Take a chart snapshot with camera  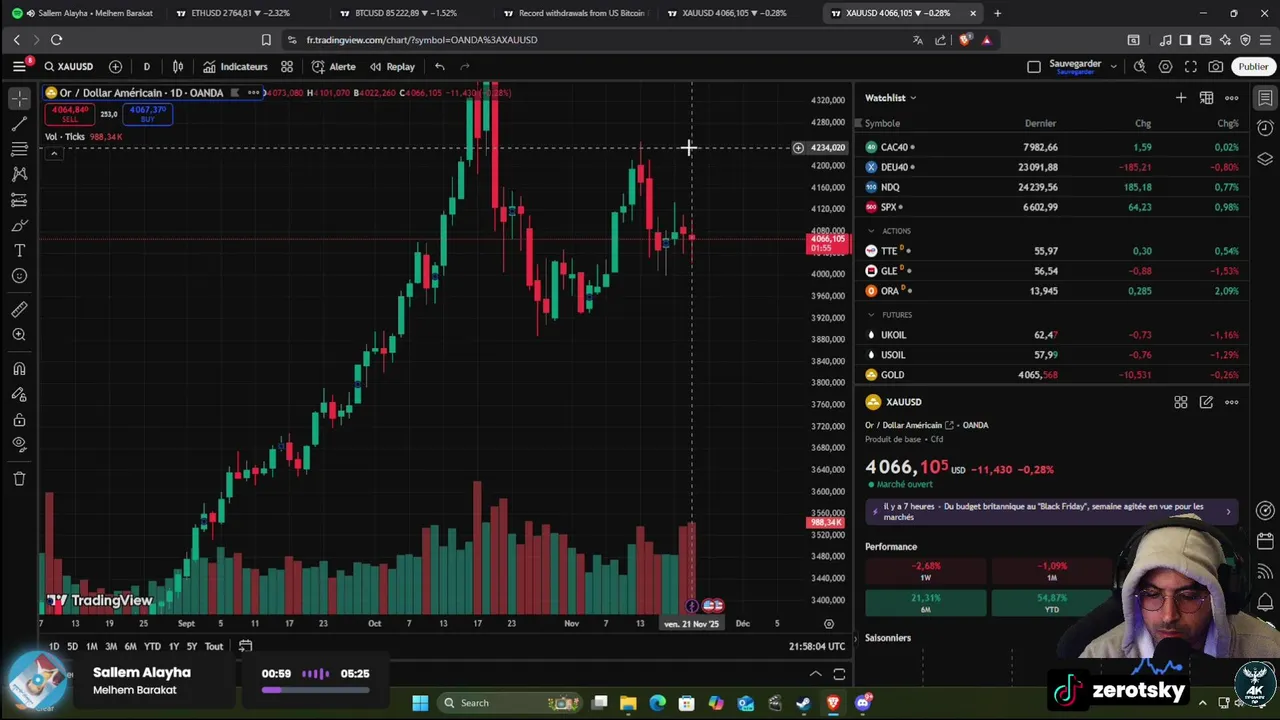tap(1215, 67)
